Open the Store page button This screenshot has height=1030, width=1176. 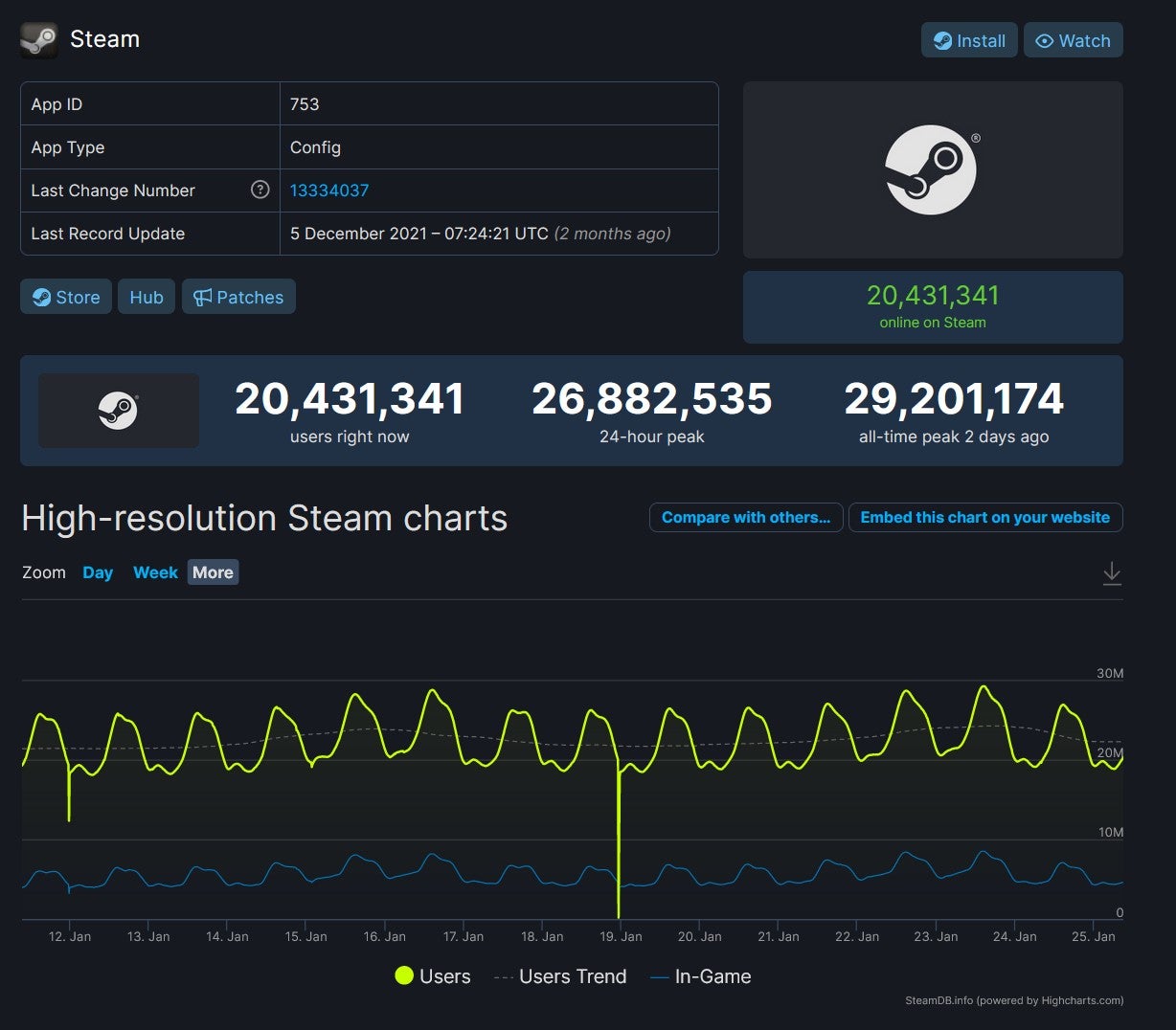tap(66, 297)
